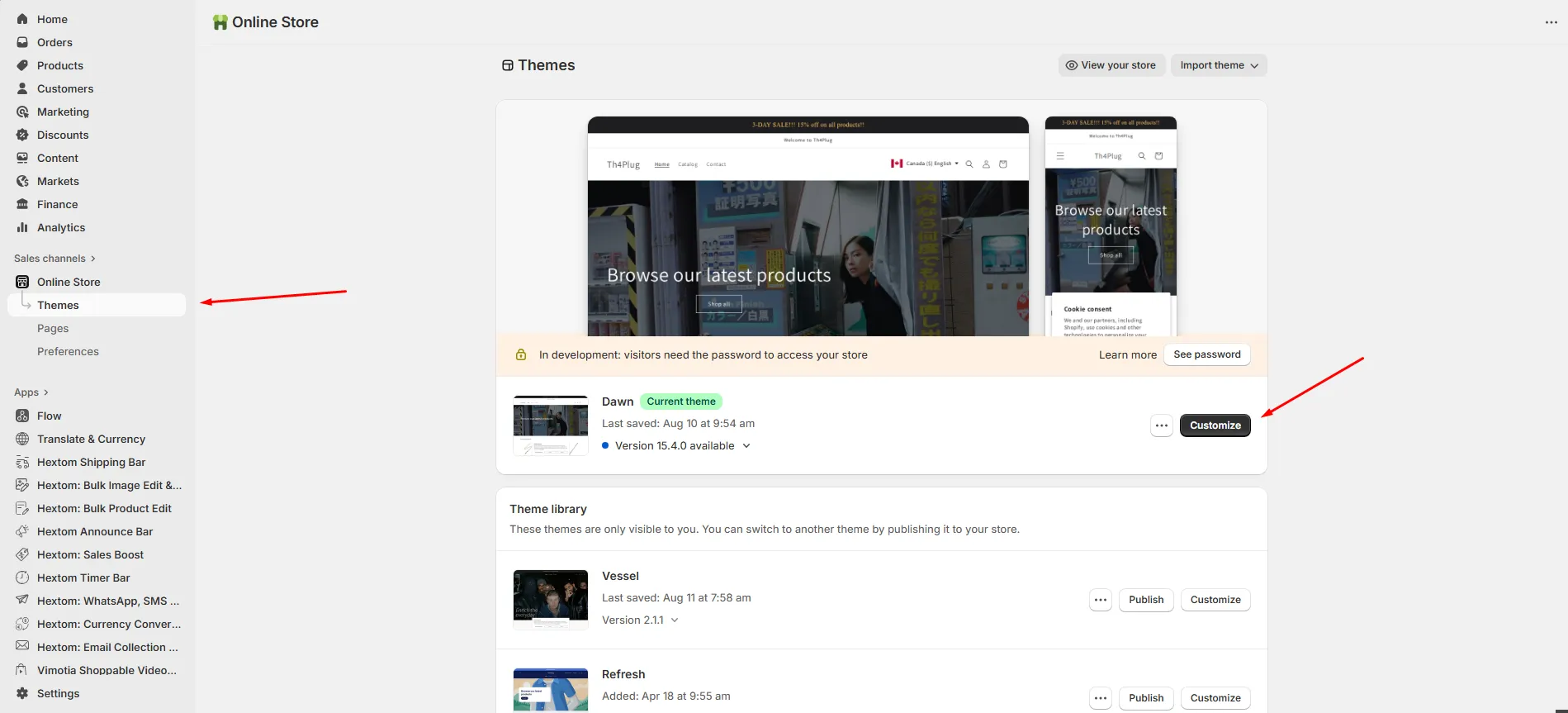The width and height of the screenshot is (1568, 713).
Task: Open Analytics bar chart icon
Action: point(22,227)
